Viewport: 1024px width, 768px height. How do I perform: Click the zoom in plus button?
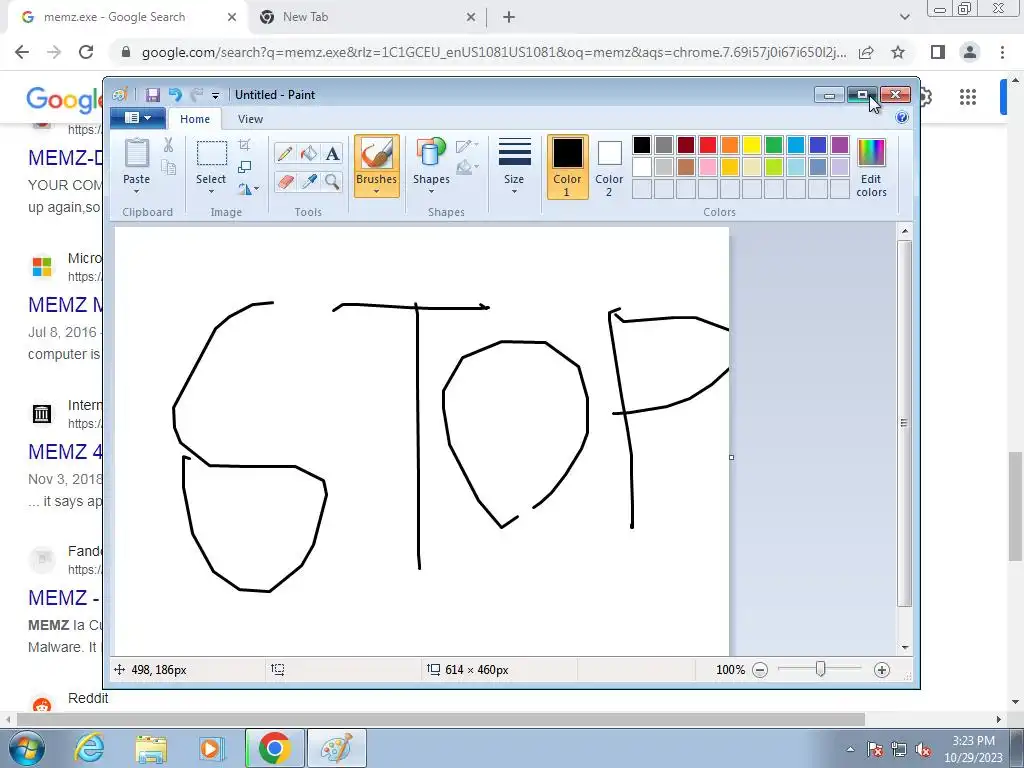point(882,669)
